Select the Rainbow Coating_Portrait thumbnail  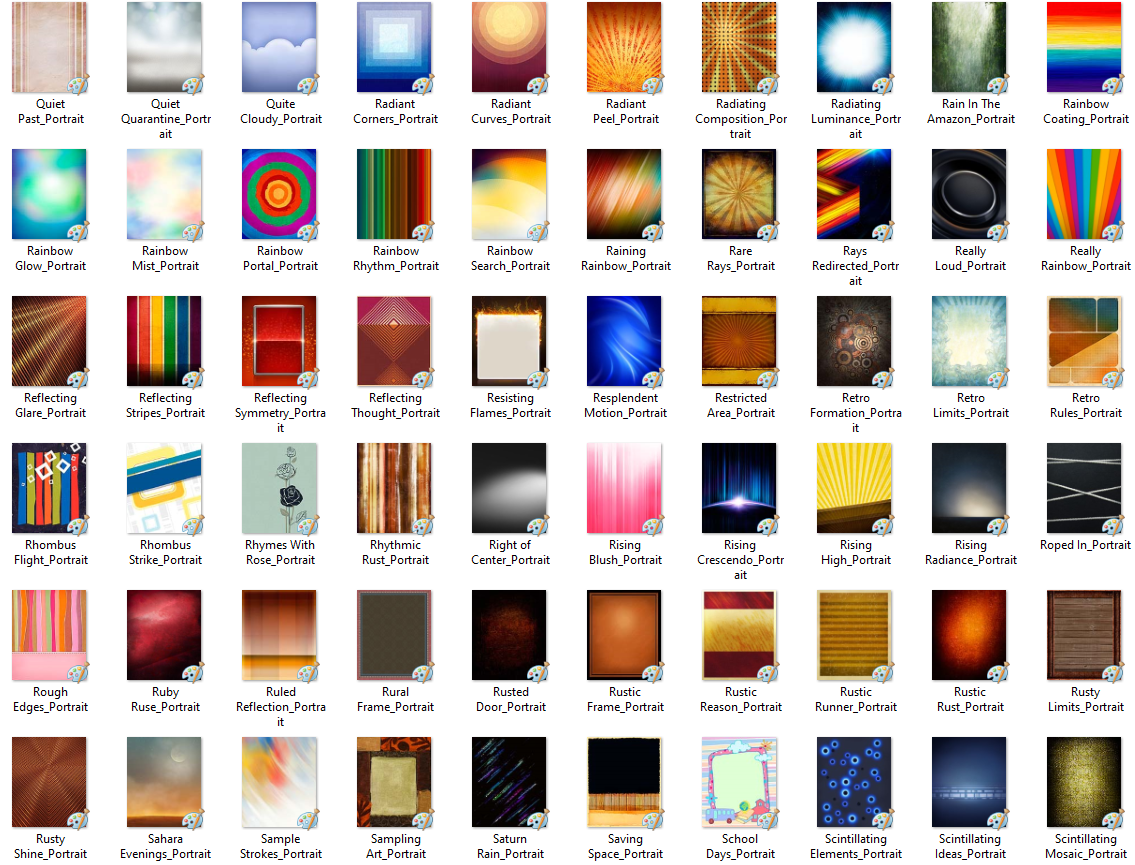pos(1085,47)
